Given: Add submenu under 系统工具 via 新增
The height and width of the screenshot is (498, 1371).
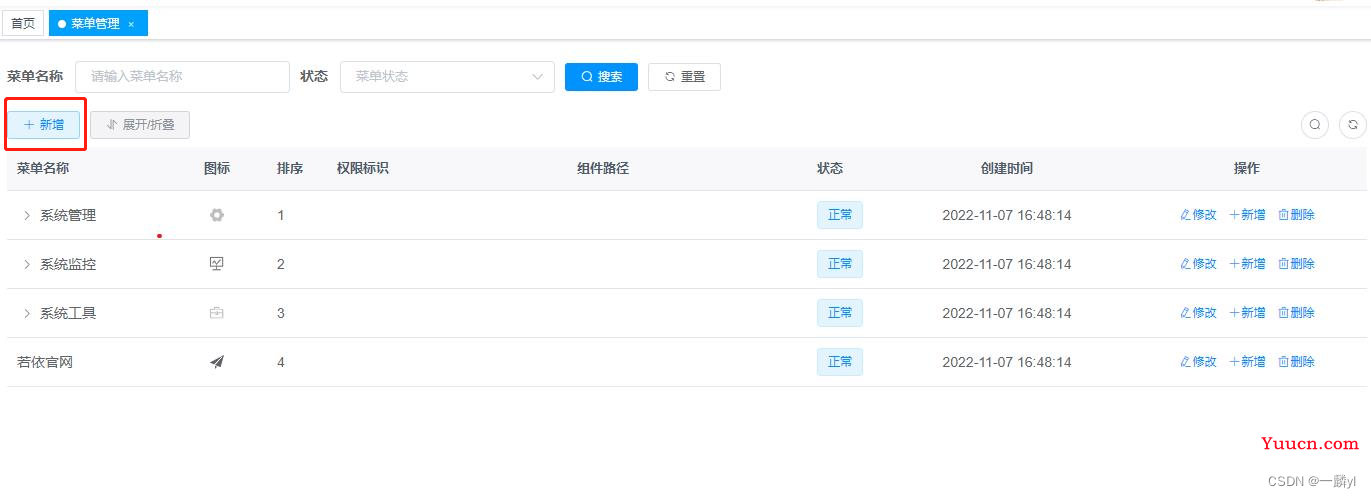Looking at the screenshot, I should [1247, 313].
